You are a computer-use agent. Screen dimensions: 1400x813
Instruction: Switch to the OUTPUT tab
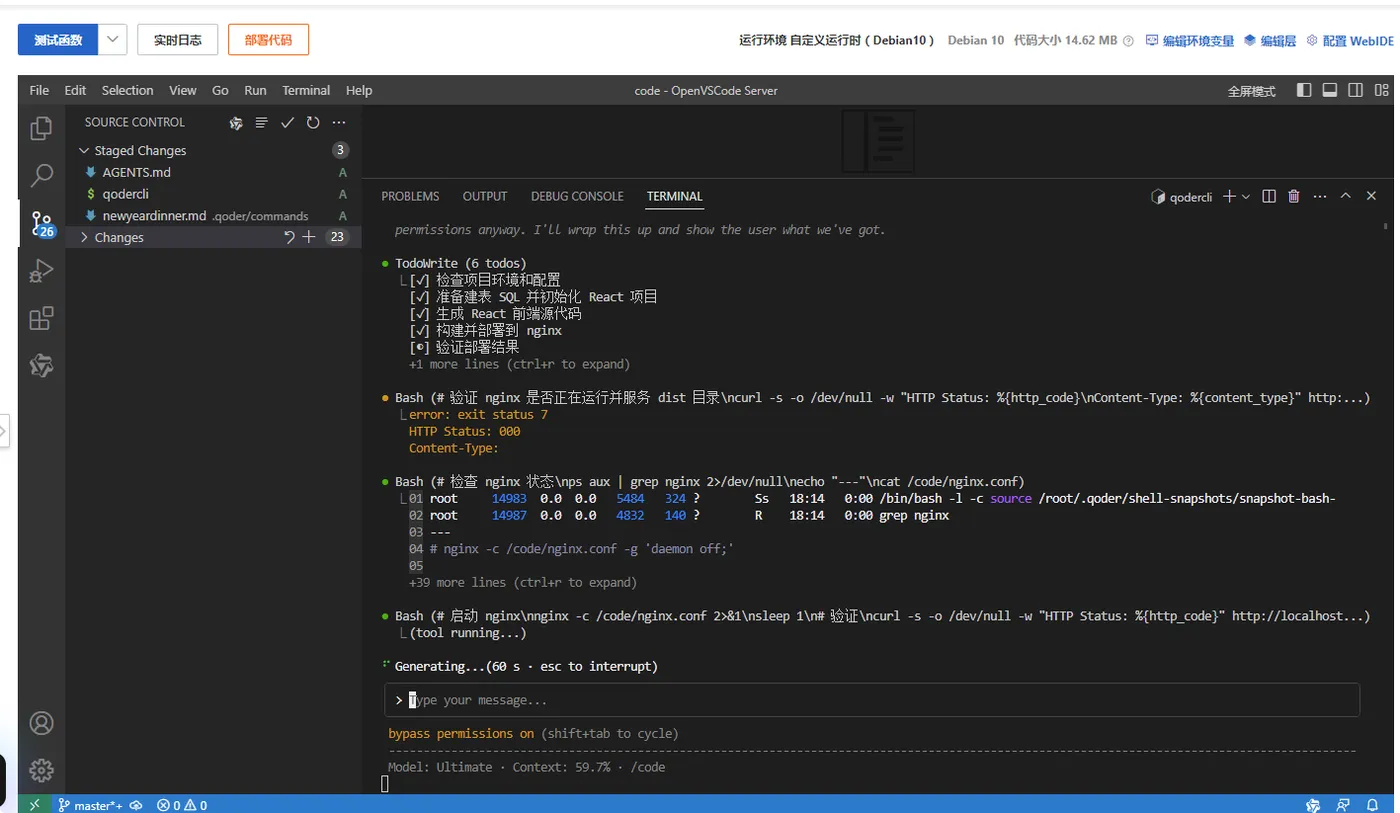coord(485,197)
